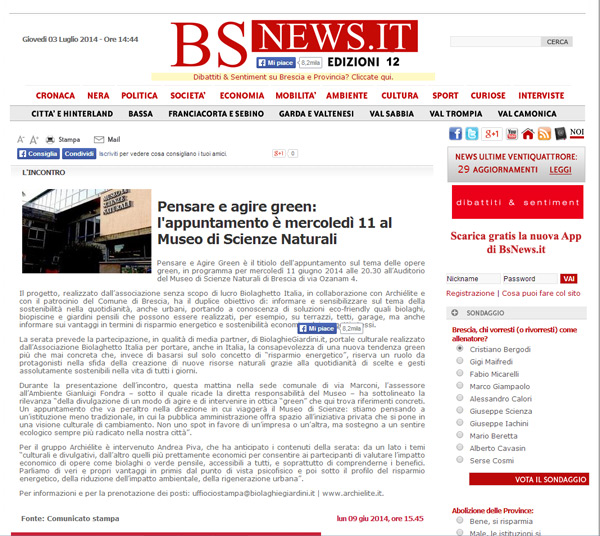
Task: Open the YouTube icon
Action: coord(512,134)
